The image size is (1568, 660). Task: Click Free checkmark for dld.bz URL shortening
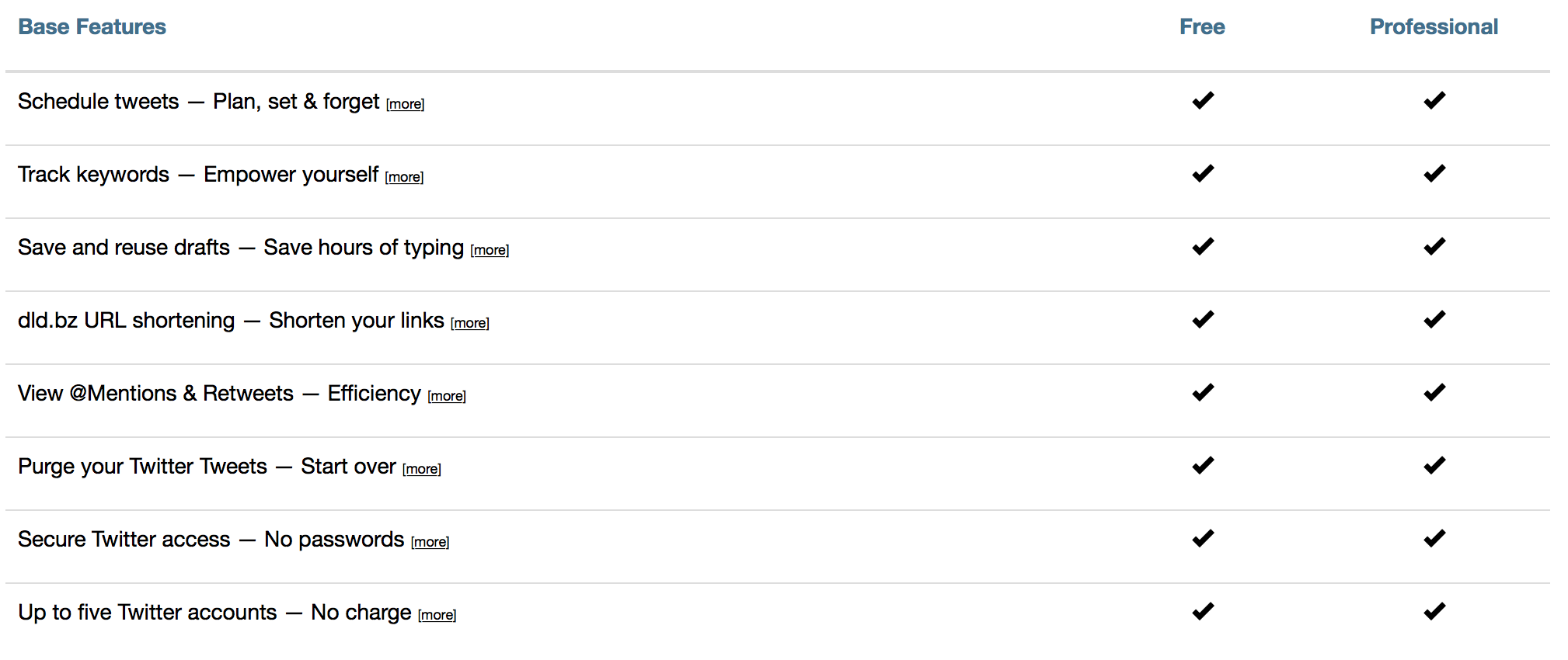1203,319
